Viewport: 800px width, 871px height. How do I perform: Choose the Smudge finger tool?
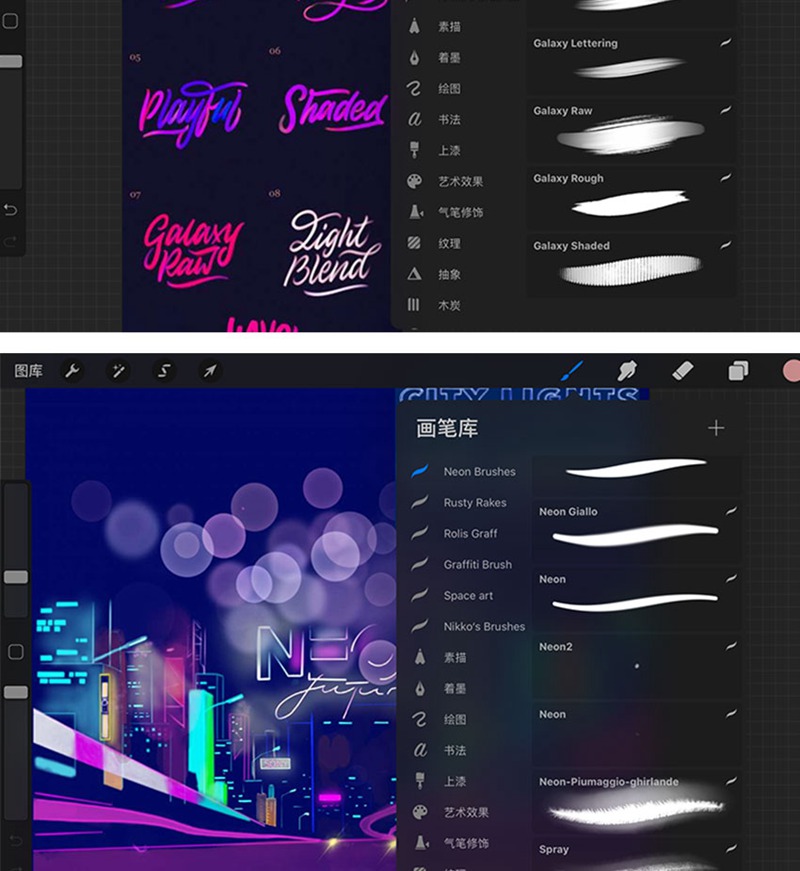[x=628, y=371]
